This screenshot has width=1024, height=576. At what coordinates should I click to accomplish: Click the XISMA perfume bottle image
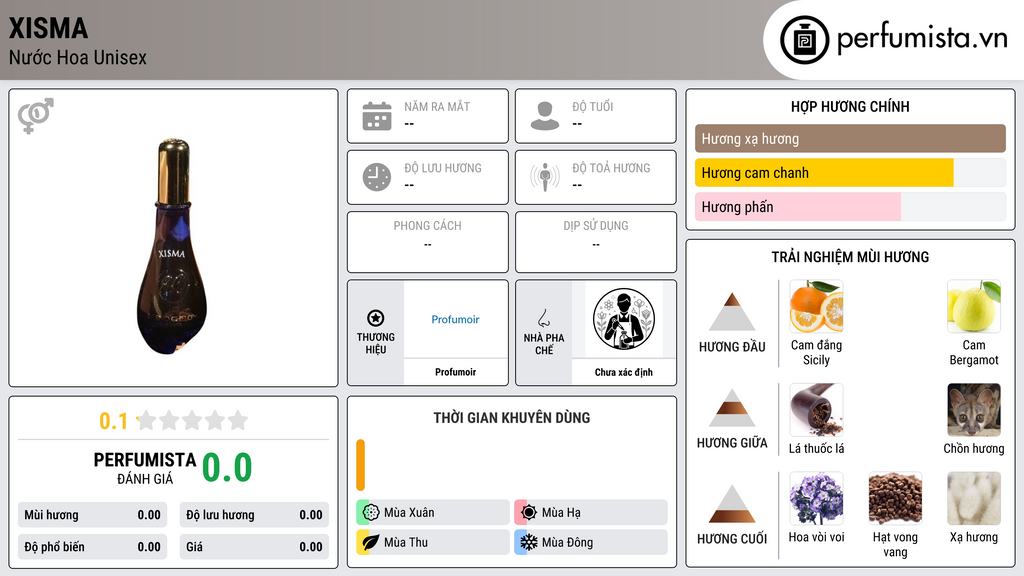point(172,246)
